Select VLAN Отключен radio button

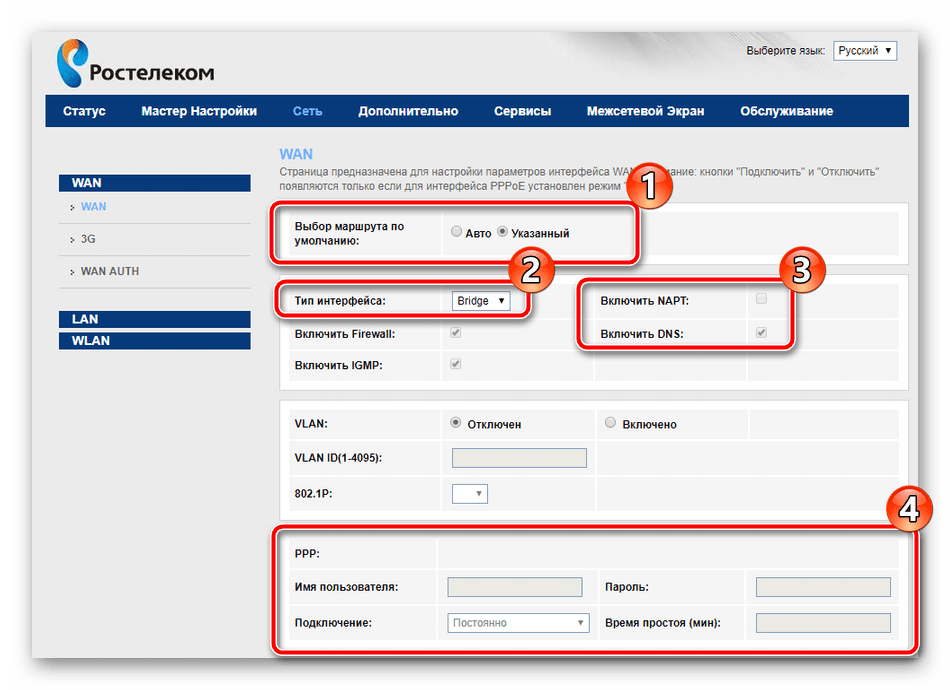456,423
